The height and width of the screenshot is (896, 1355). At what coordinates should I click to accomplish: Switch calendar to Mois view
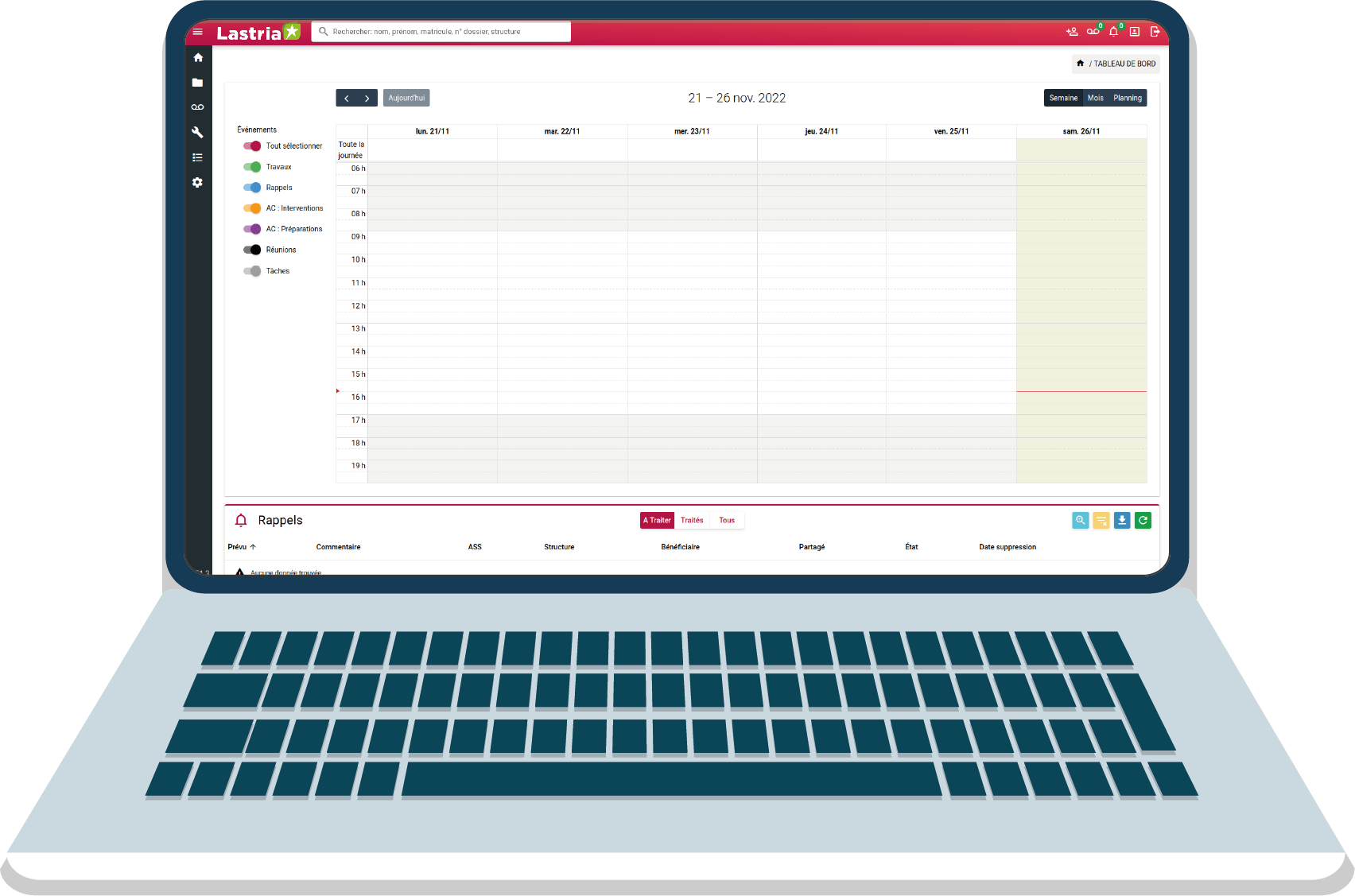[x=1095, y=98]
